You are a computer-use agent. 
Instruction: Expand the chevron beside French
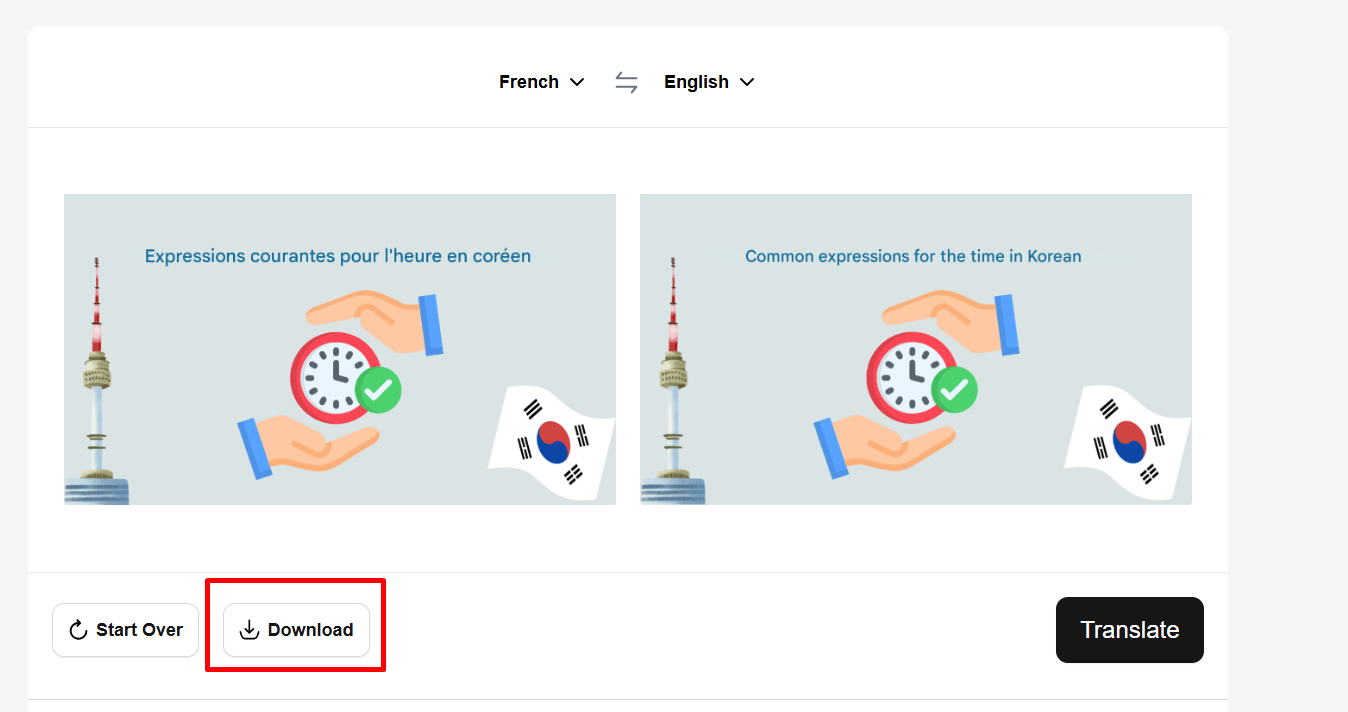coord(577,82)
